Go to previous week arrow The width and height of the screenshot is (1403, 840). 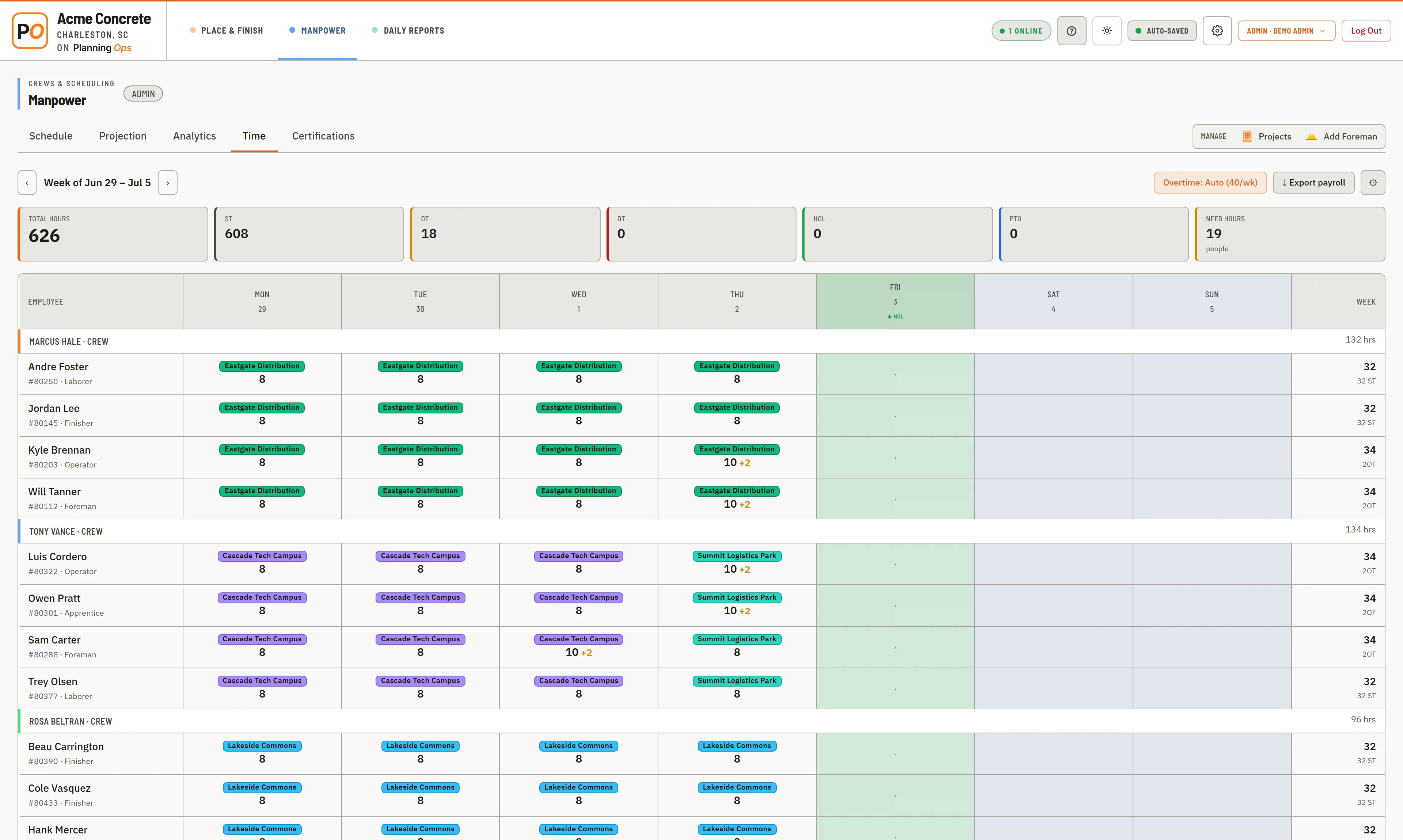(27, 183)
